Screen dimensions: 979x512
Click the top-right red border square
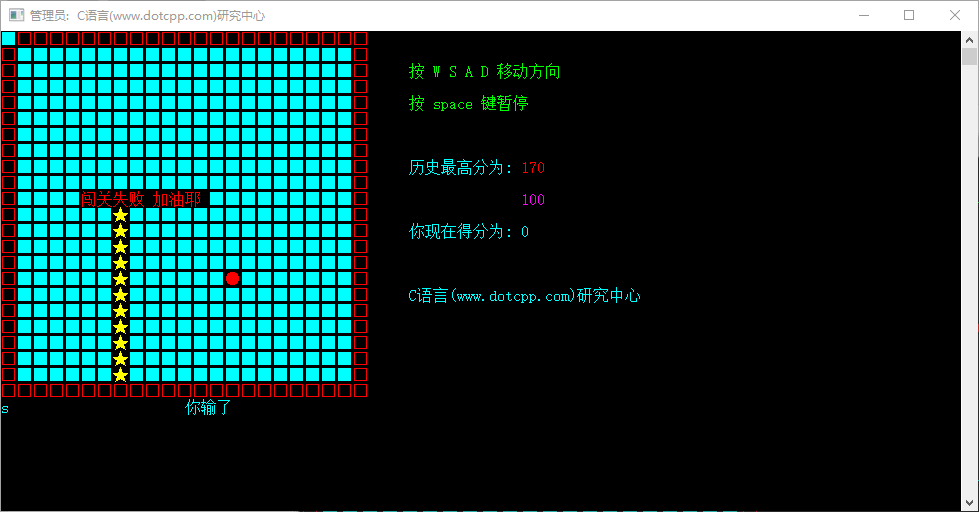[361, 39]
